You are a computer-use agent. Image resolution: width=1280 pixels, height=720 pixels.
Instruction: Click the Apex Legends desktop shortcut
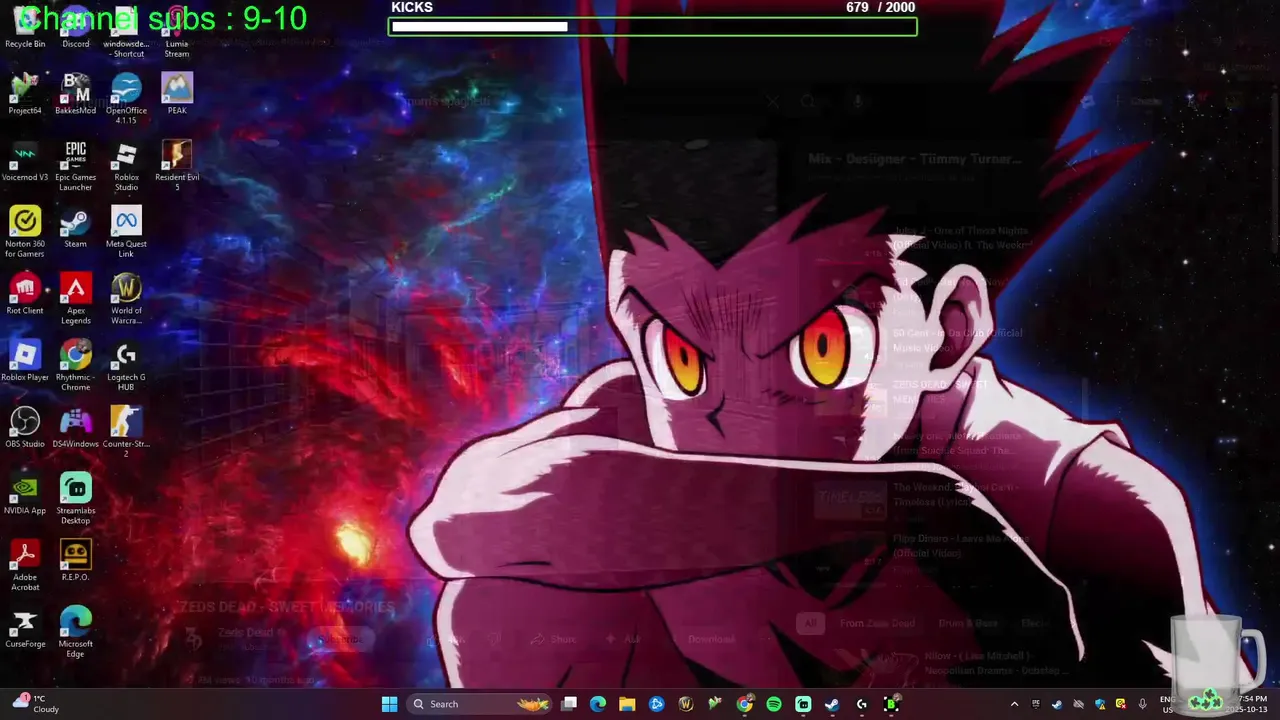(76, 299)
